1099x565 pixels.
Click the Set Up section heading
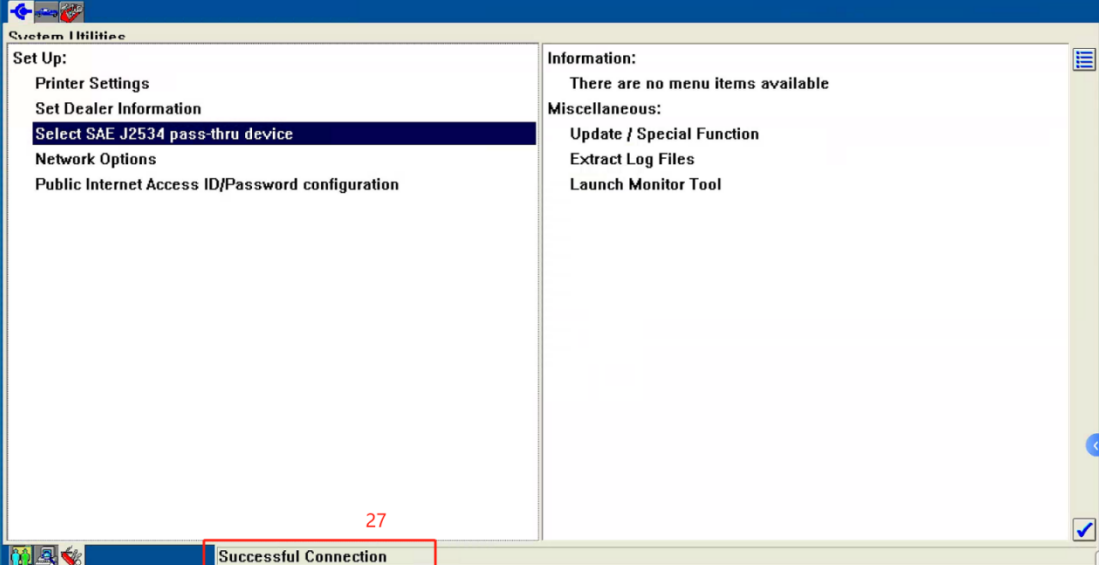(40, 59)
